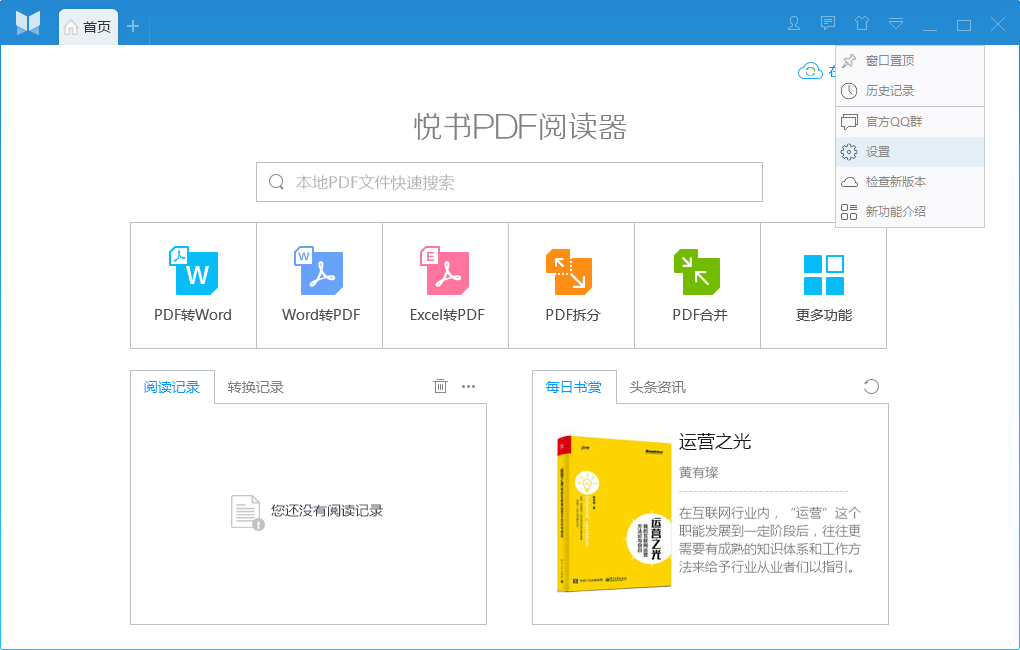Refresh the 每日书赏 recommendations
The image size is (1020, 650).
tap(870, 385)
